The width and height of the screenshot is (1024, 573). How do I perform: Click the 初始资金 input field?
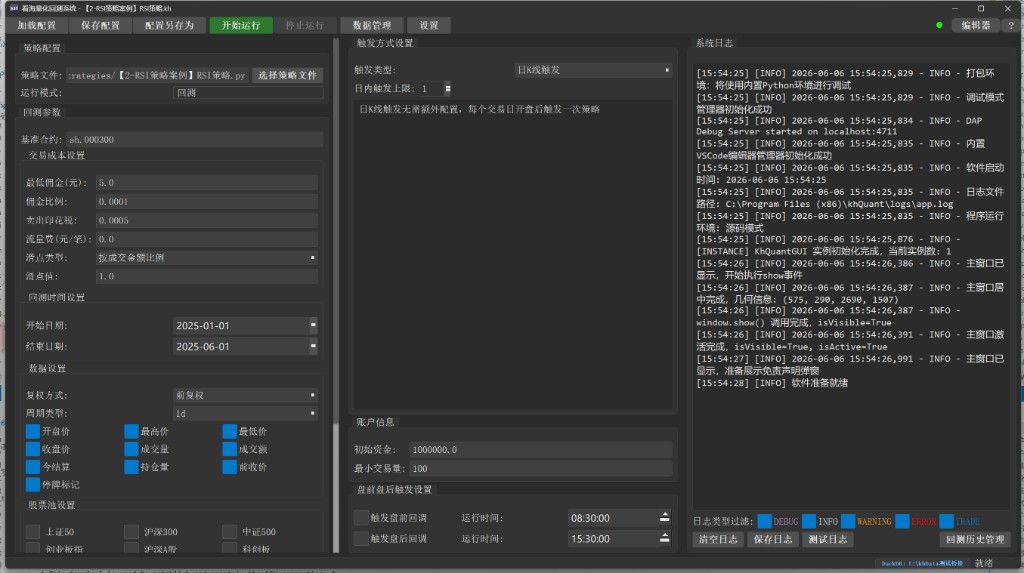(x=541, y=450)
